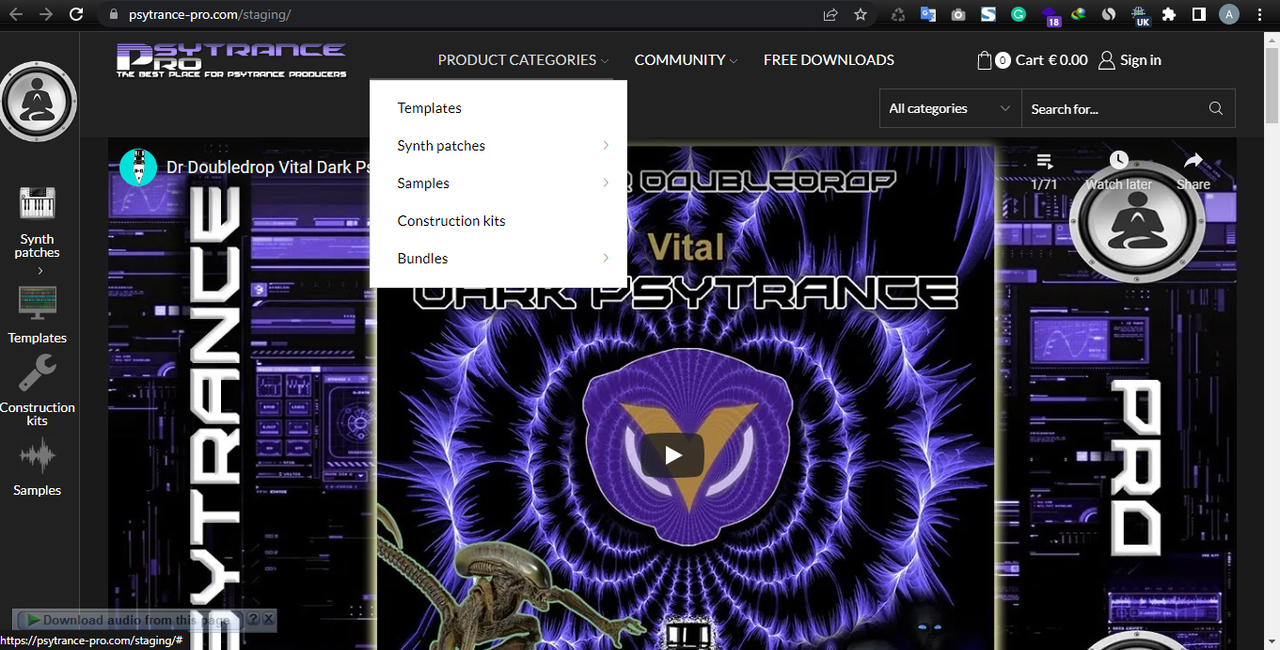Click Sign in
The height and width of the screenshot is (650, 1280).
pos(1130,60)
